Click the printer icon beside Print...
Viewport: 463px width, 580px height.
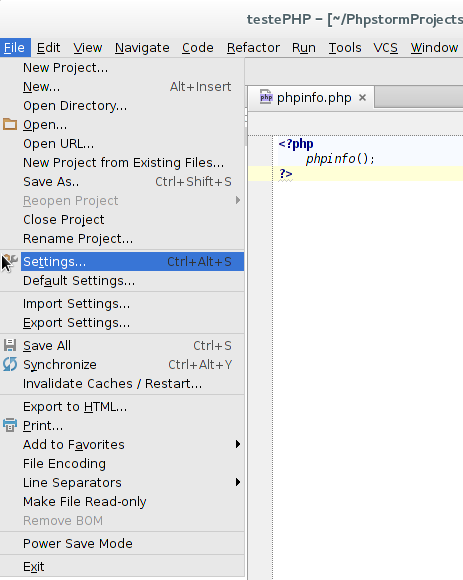pyautogui.click(x=10, y=425)
